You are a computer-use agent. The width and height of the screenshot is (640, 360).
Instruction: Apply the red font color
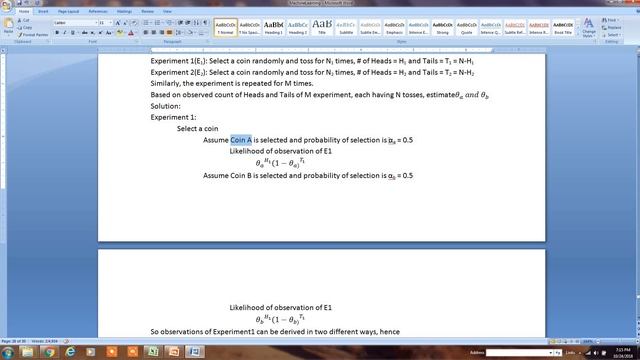(x=131, y=33)
